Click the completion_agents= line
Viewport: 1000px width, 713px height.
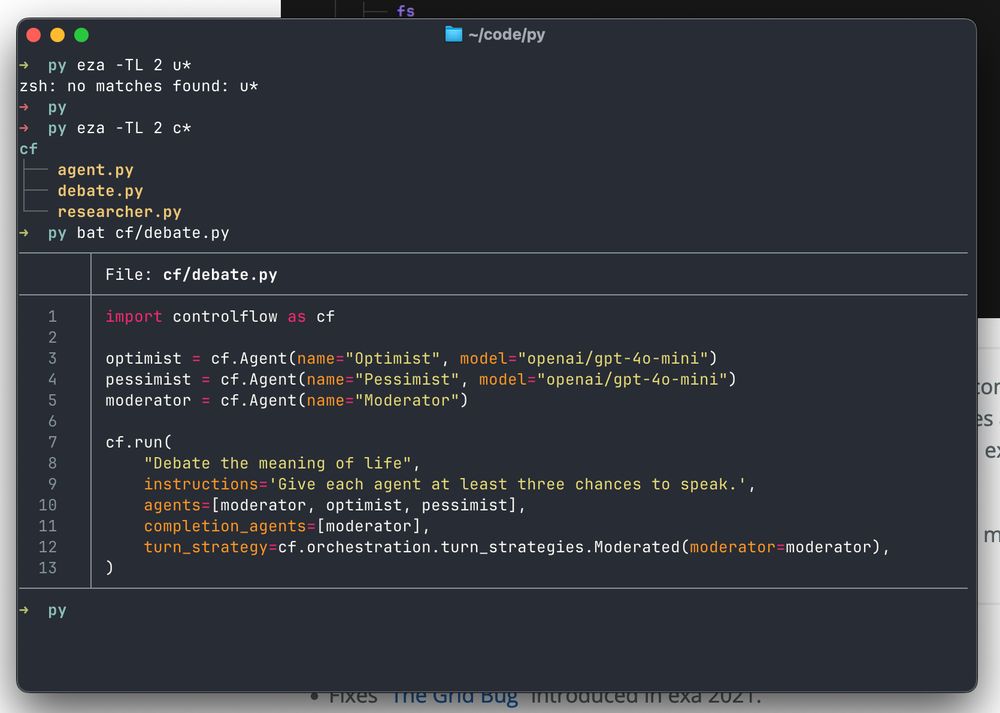pyautogui.click(x=287, y=526)
